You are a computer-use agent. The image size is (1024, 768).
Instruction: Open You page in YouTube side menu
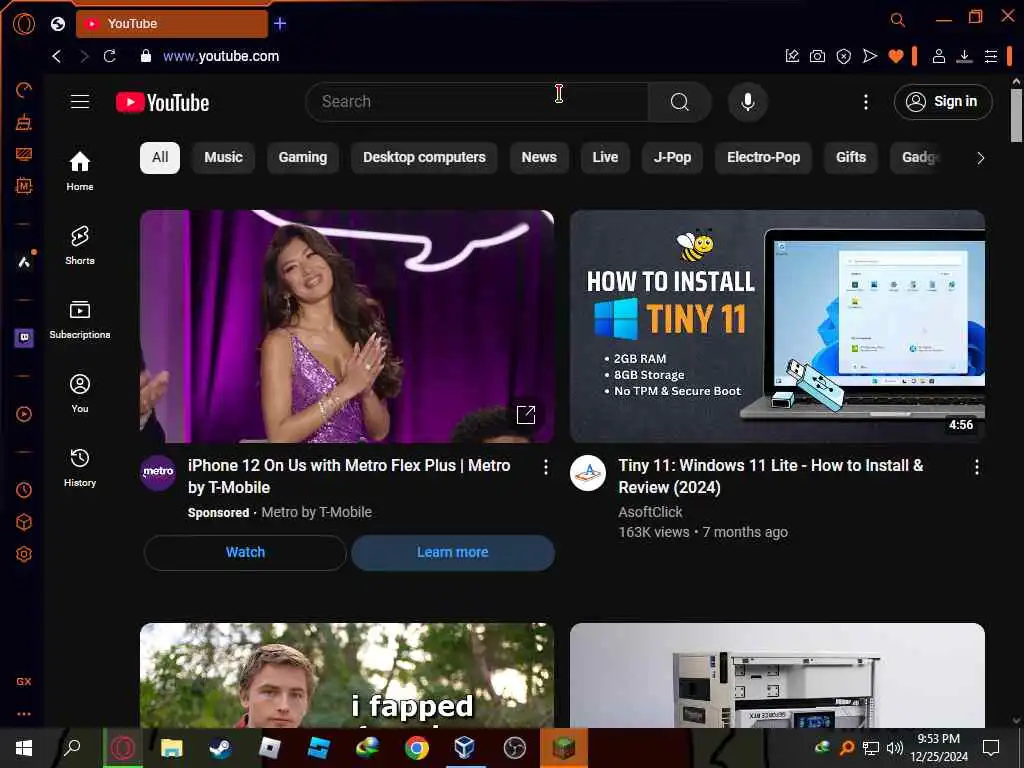[80, 393]
